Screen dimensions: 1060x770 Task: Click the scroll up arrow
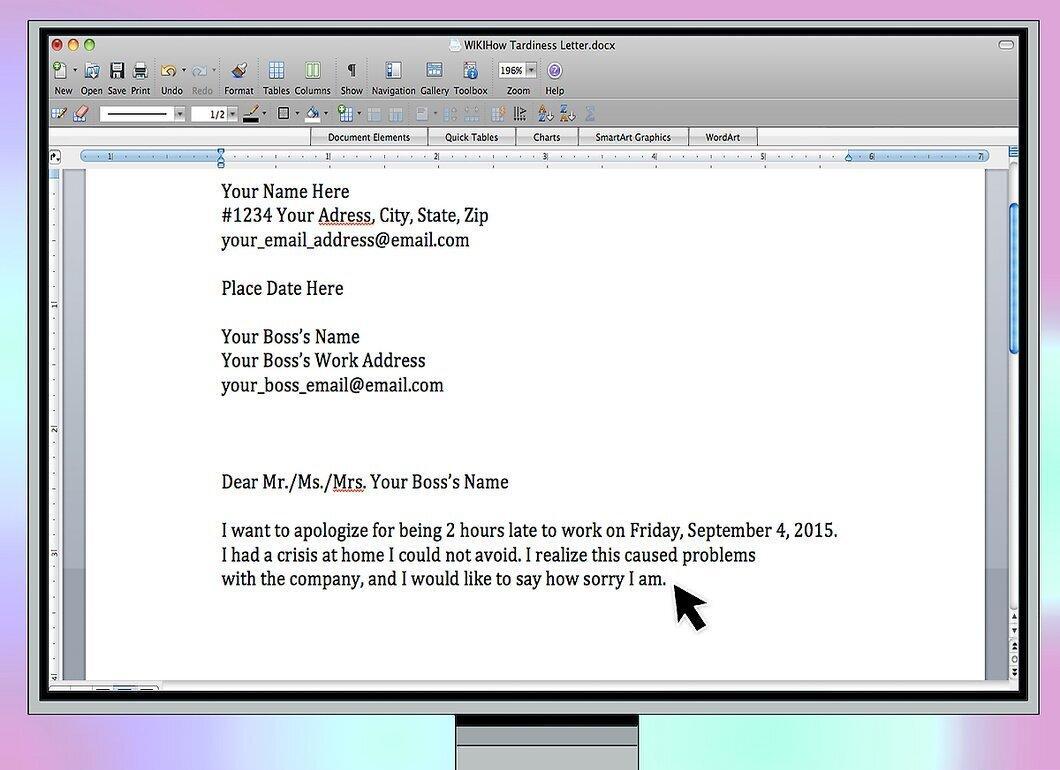pos(1014,617)
